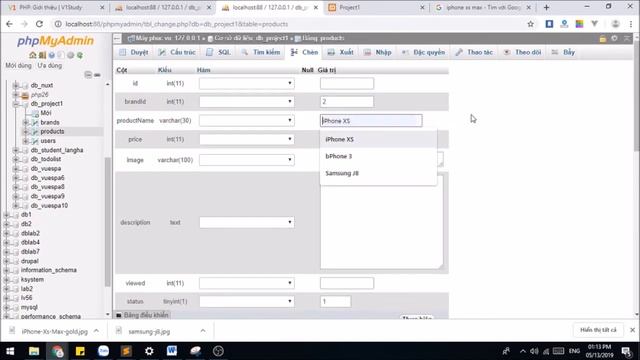The image size is (640, 360).
Task: Open File Explorer from taskbar
Action: click(34, 351)
